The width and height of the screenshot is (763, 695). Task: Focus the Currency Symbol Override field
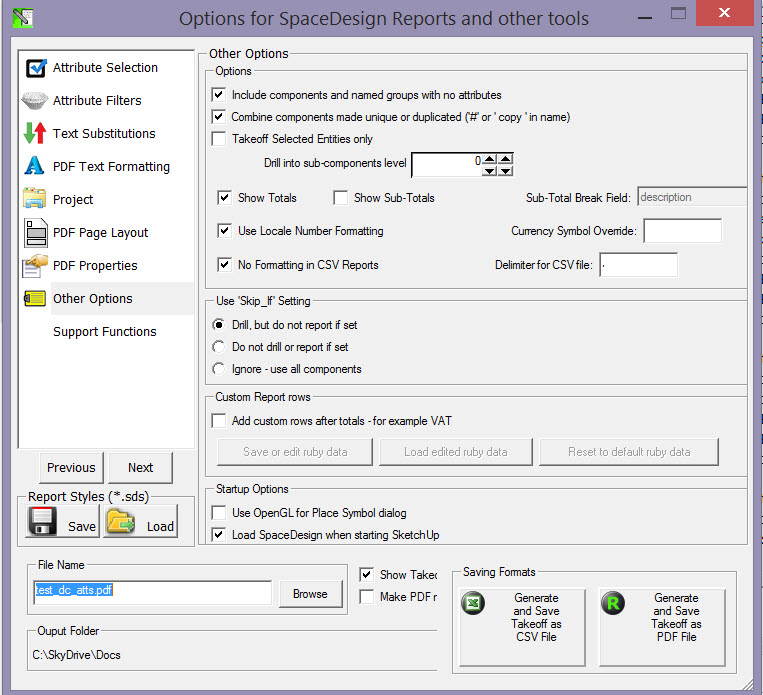[683, 230]
